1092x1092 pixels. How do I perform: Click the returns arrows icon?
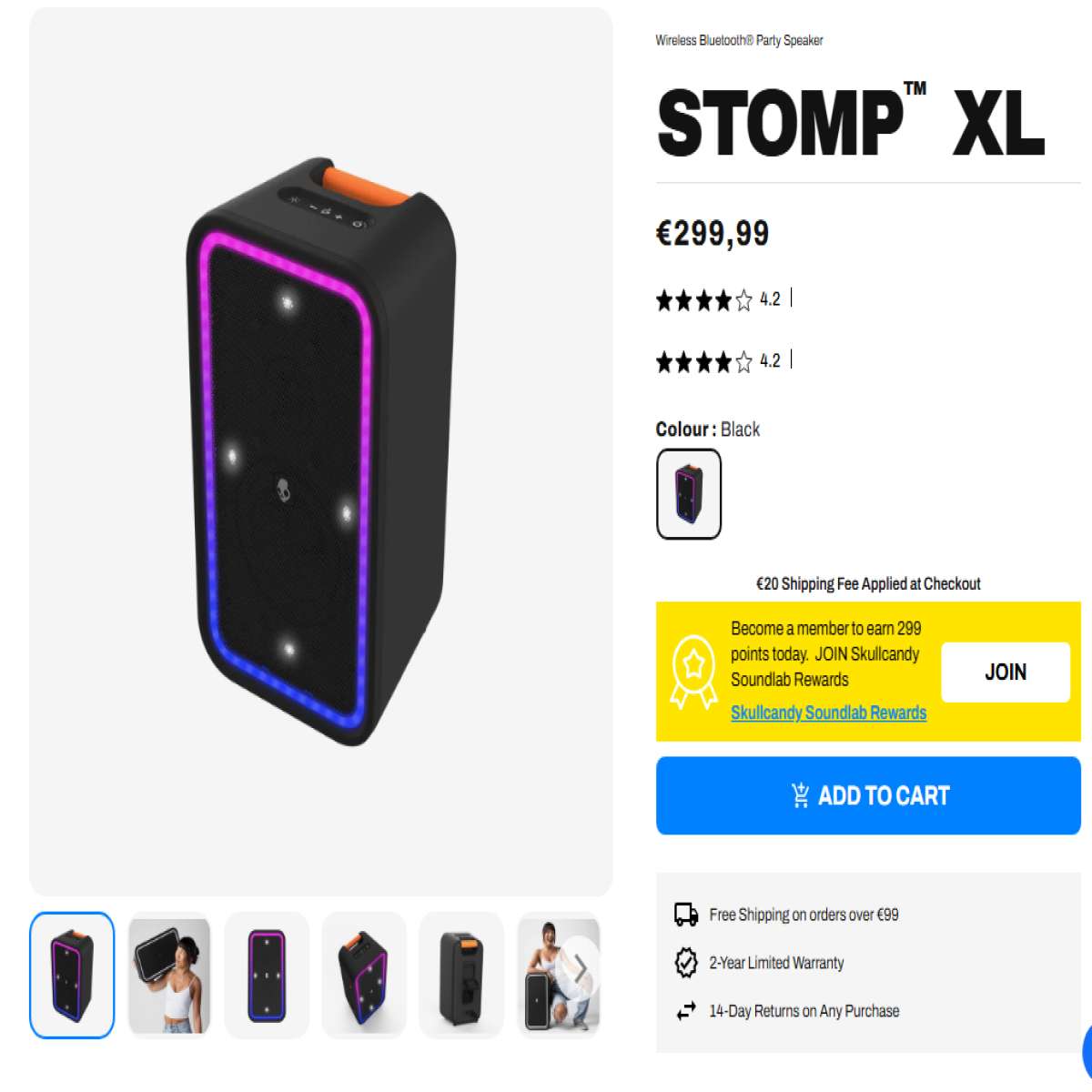[x=686, y=1011]
